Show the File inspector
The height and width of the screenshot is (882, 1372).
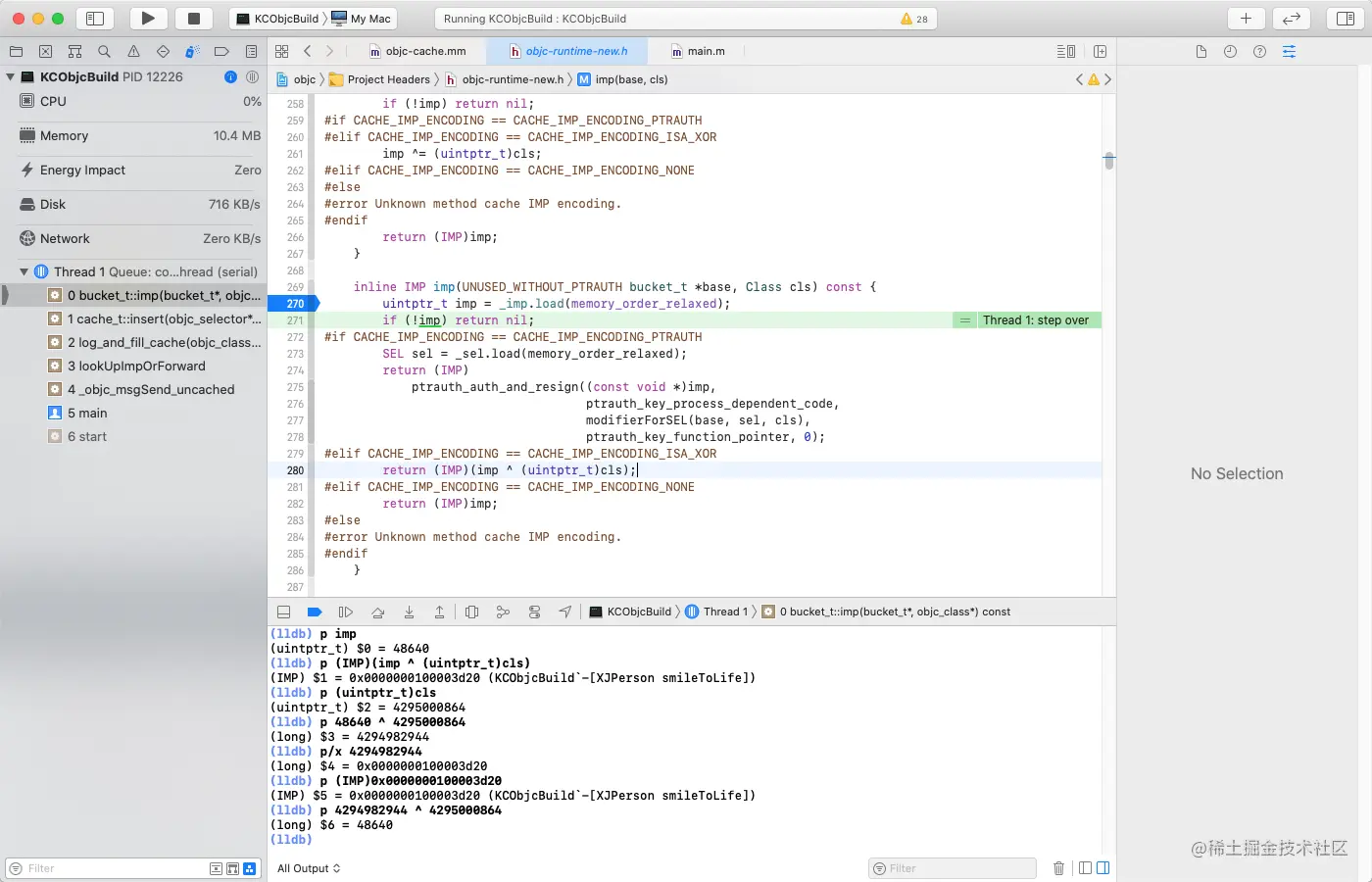pos(1200,51)
